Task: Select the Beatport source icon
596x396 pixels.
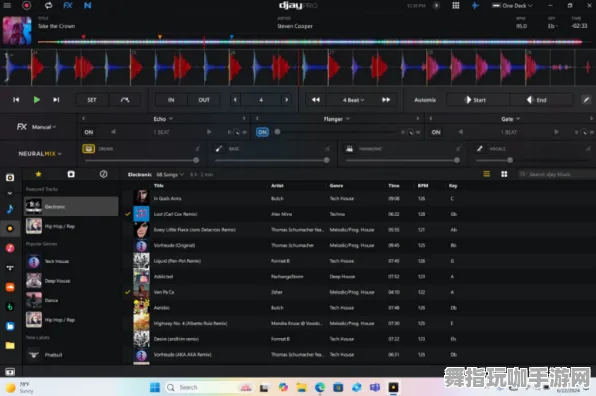Action: (x=10, y=307)
